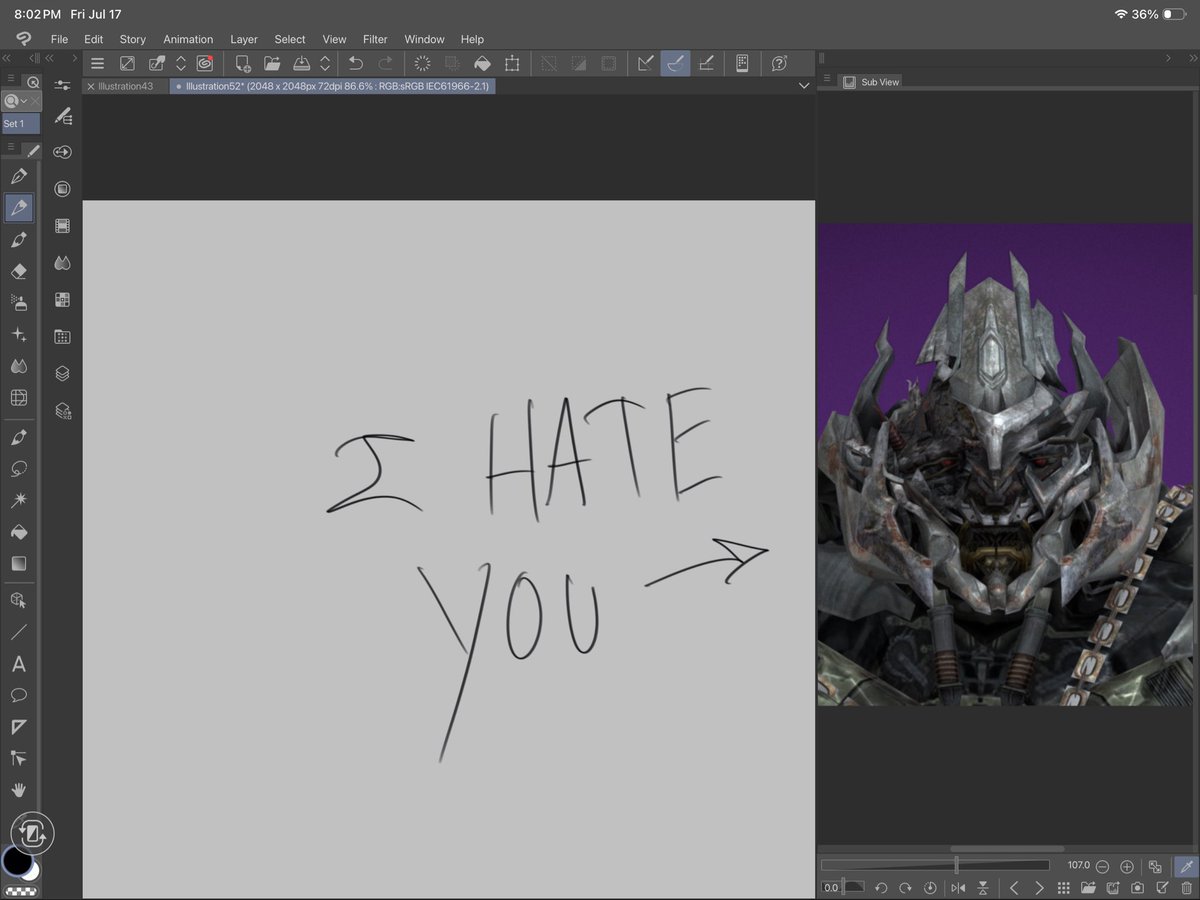The width and height of the screenshot is (1200, 900).
Task: Open the Select menu
Action: [x=290, y=39]
